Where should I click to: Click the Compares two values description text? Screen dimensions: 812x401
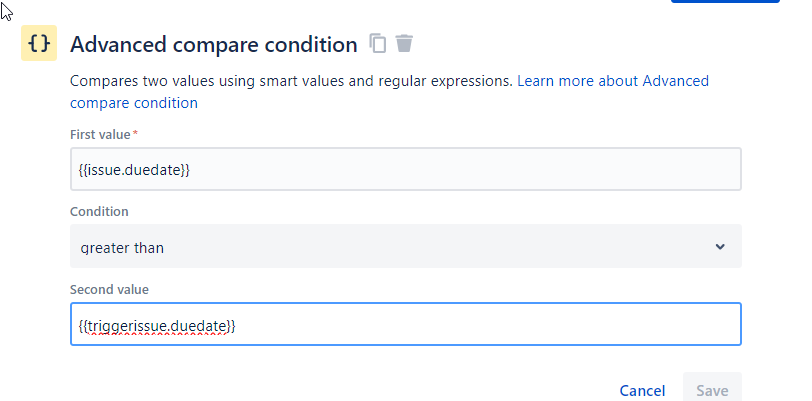[290, 81]
